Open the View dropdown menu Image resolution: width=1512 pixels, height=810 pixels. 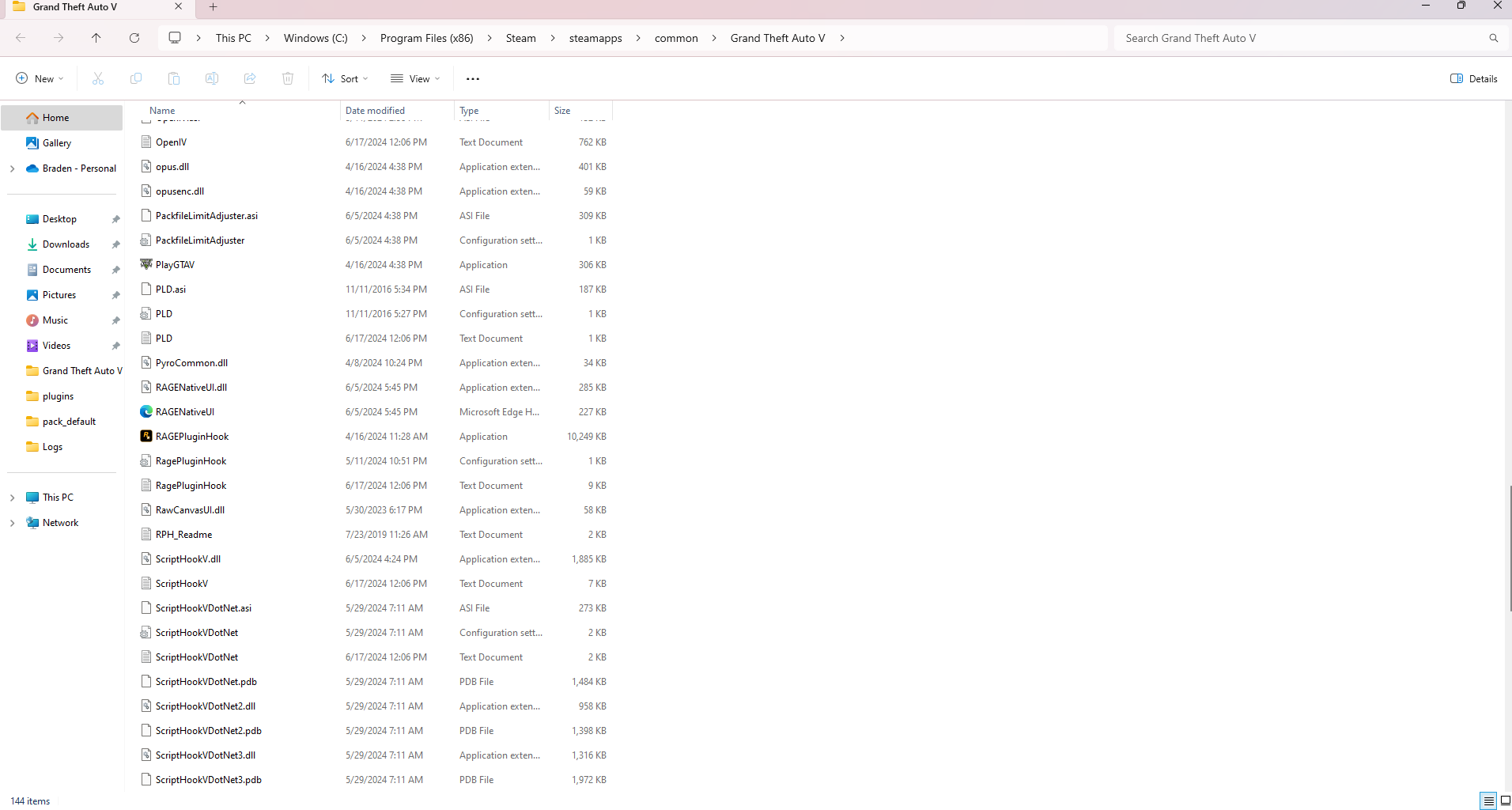click(415, 78)
